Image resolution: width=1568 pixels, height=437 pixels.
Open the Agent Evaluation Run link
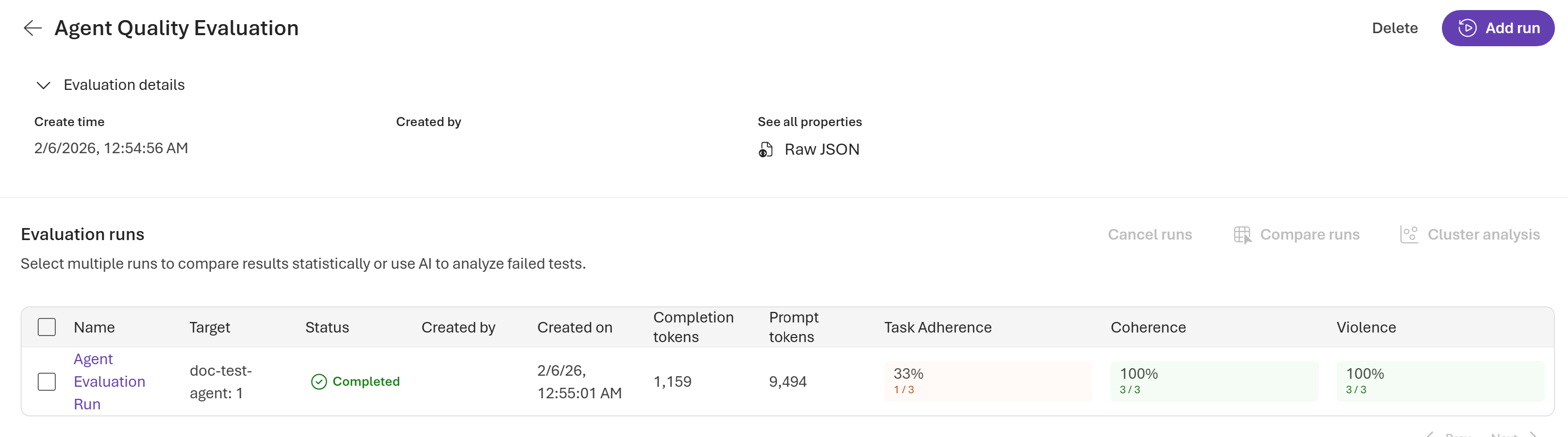coord(109,382)
